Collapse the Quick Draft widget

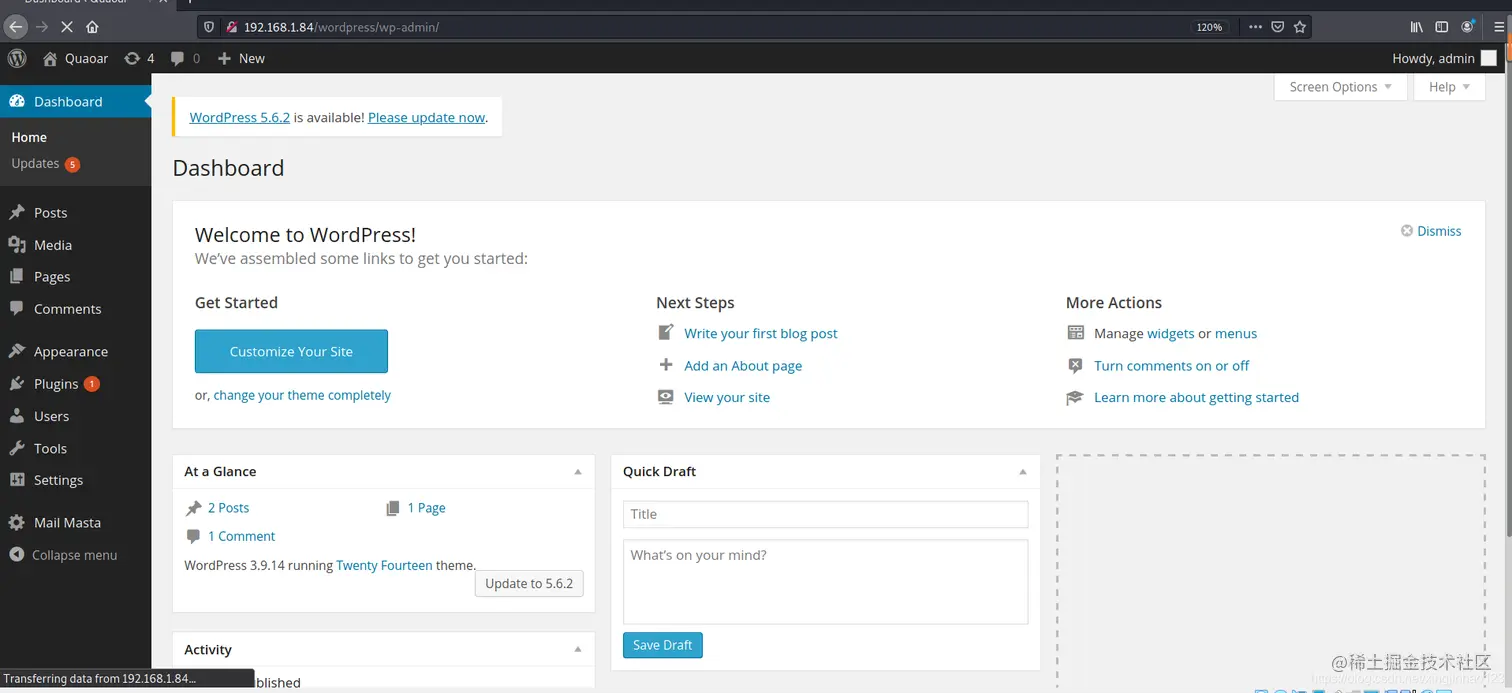coord(1022,471)
